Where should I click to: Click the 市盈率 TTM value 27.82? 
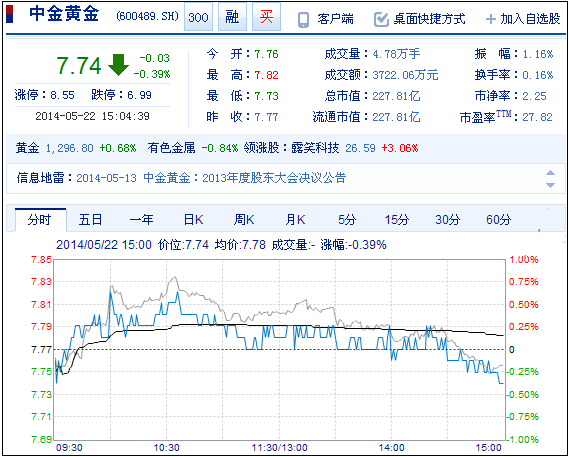click(x=537, y=117)
